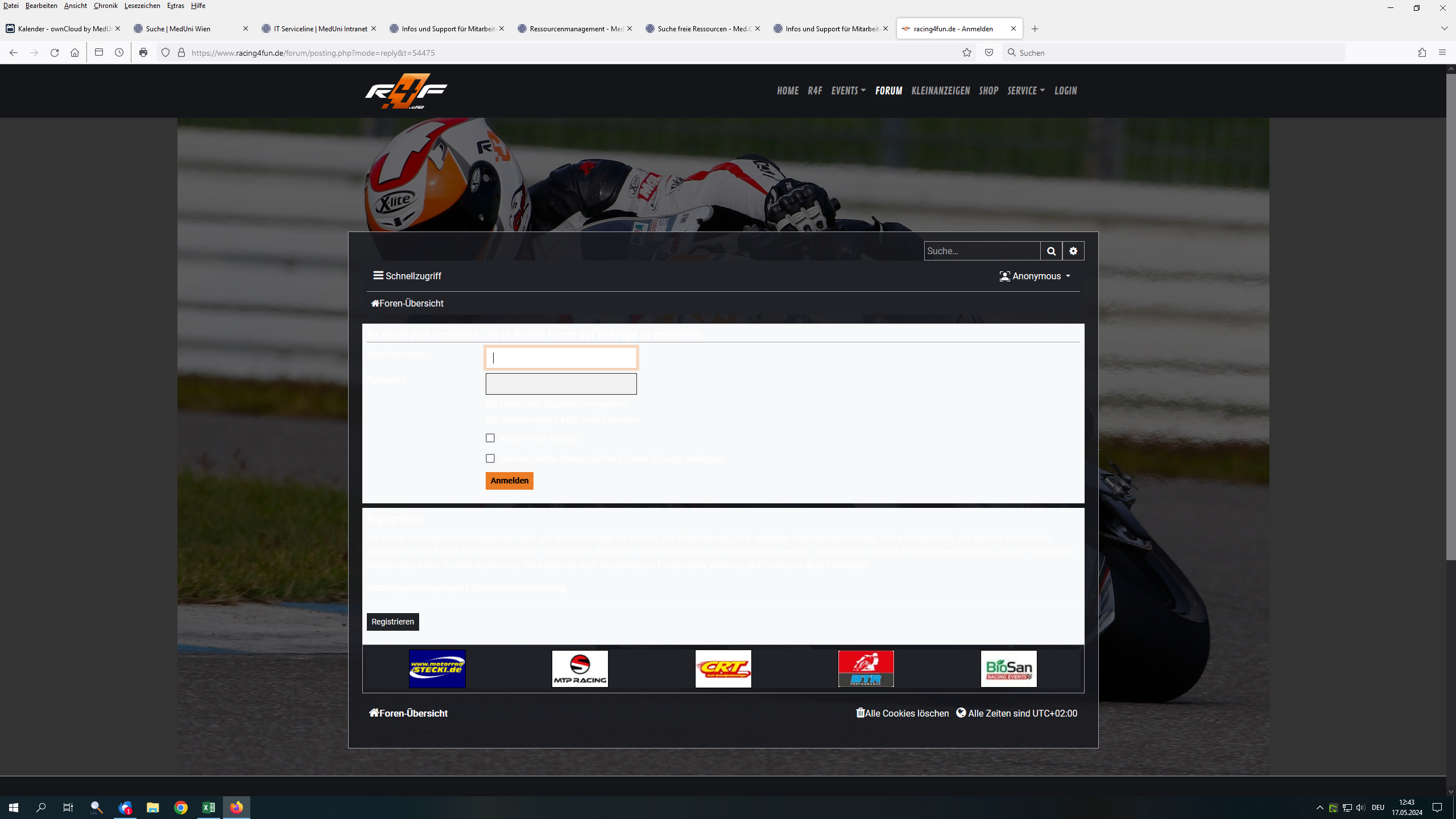The width and height of the screenshot is (1456, 819).
Task: Enable Angemeldet bleiben checkbox
Action: pos(490,438)
